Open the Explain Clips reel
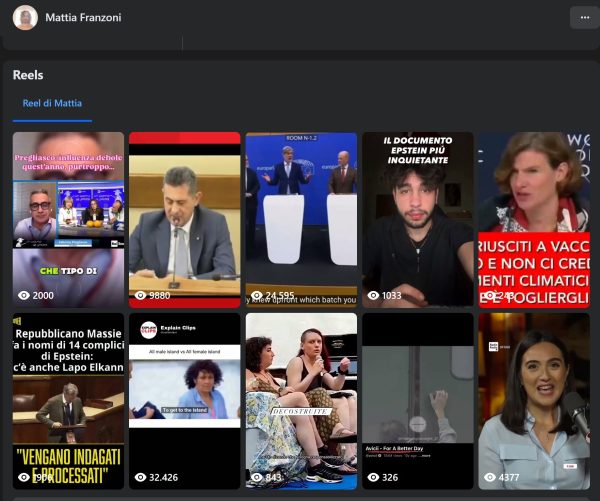Screen dimensions: 600x501 tap(185, 401)
